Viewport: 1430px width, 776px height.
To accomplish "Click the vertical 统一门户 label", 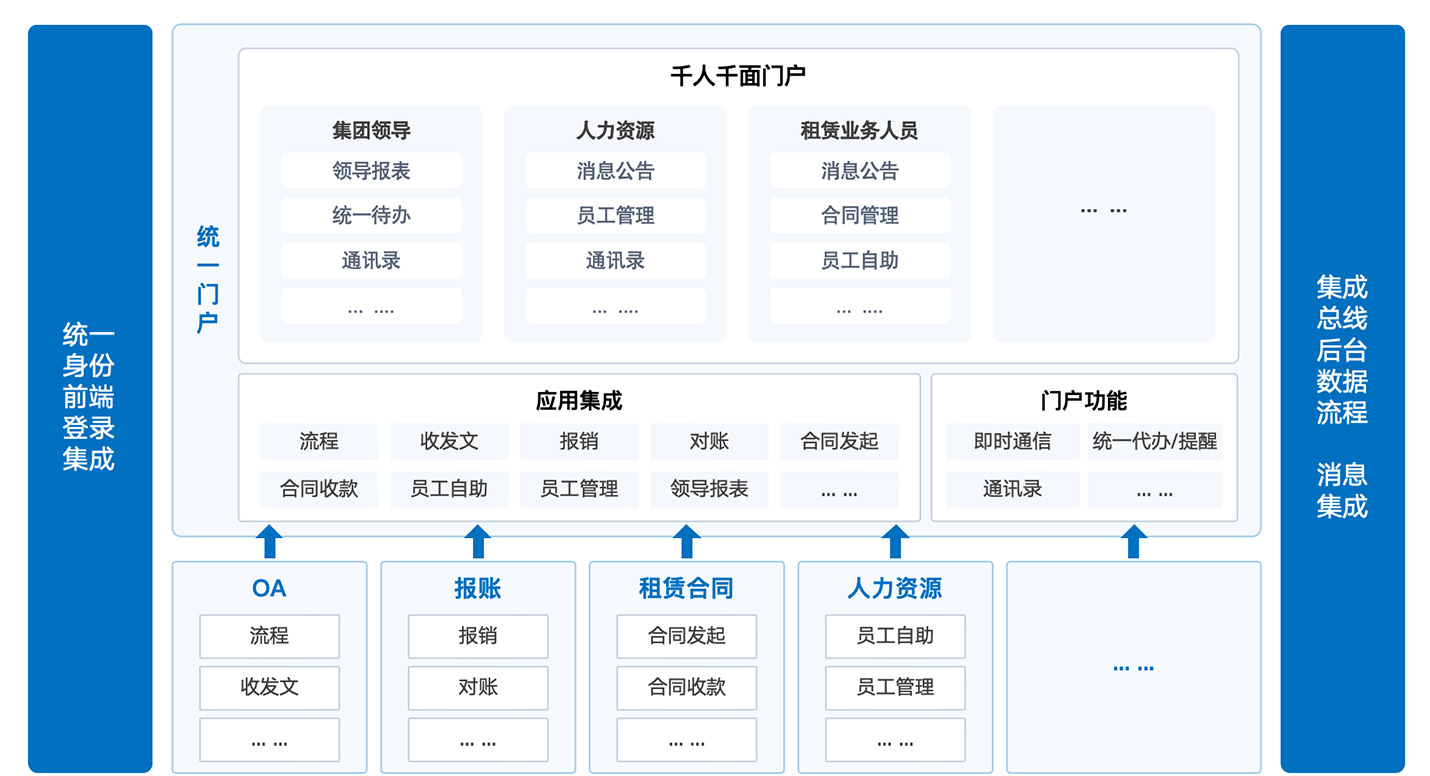I will pos(208,280).
